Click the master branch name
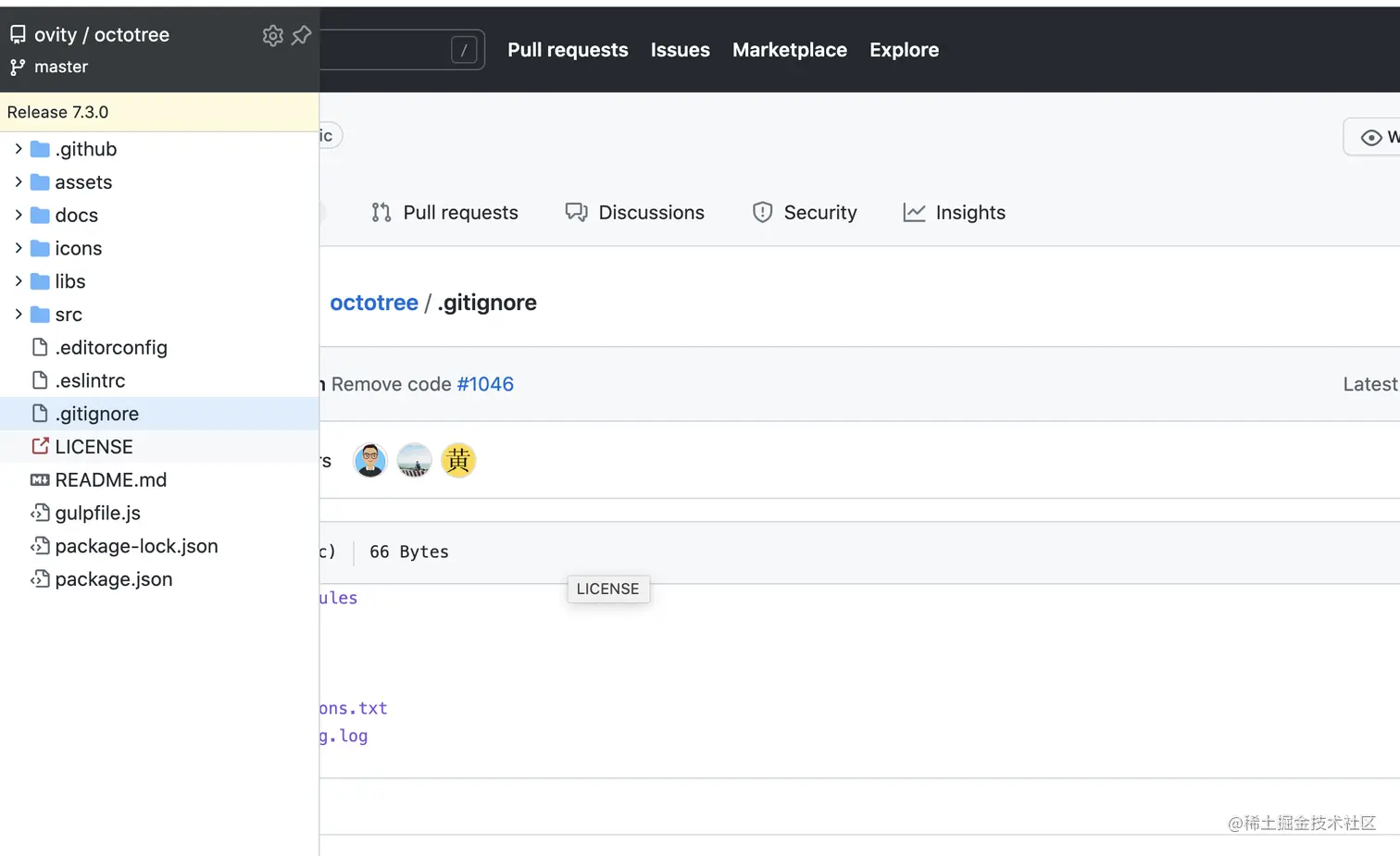The height and width of the screenshot is (856, 1400). [x=61, y=67]
